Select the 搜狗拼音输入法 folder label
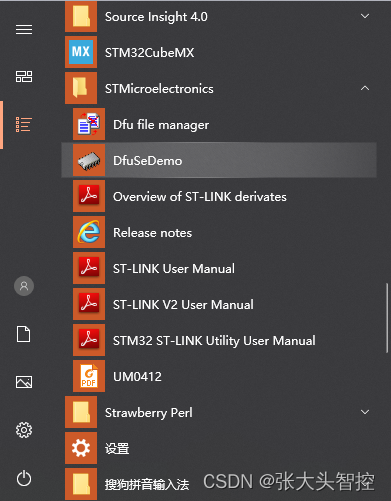The image size is (391, 501). pyautogui.click(x=147, y=484)
